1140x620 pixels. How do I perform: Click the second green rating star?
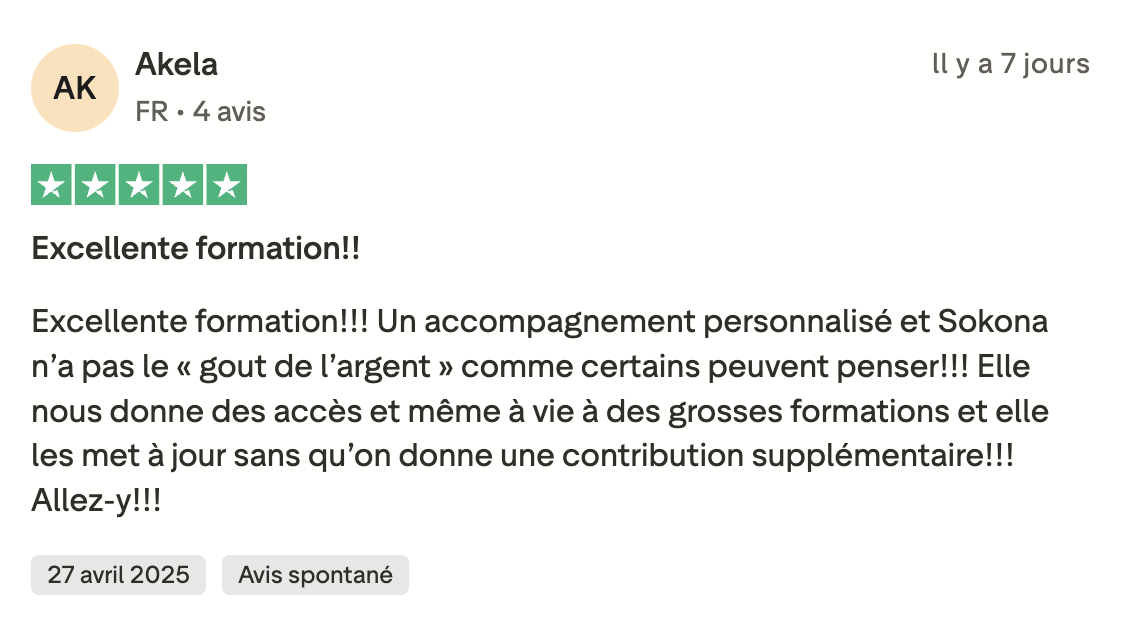click(95, 185)
